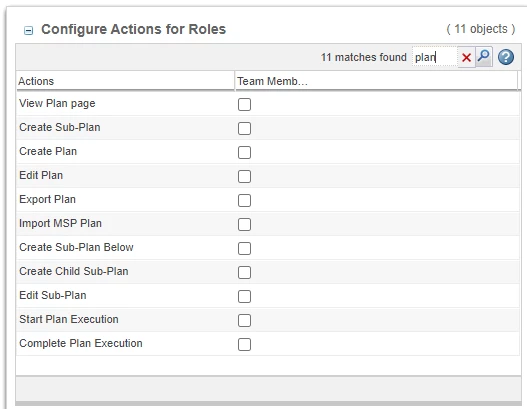Select the 'Edit Sub-Plan' action text

pyautogui.click(x=53, y=295)
